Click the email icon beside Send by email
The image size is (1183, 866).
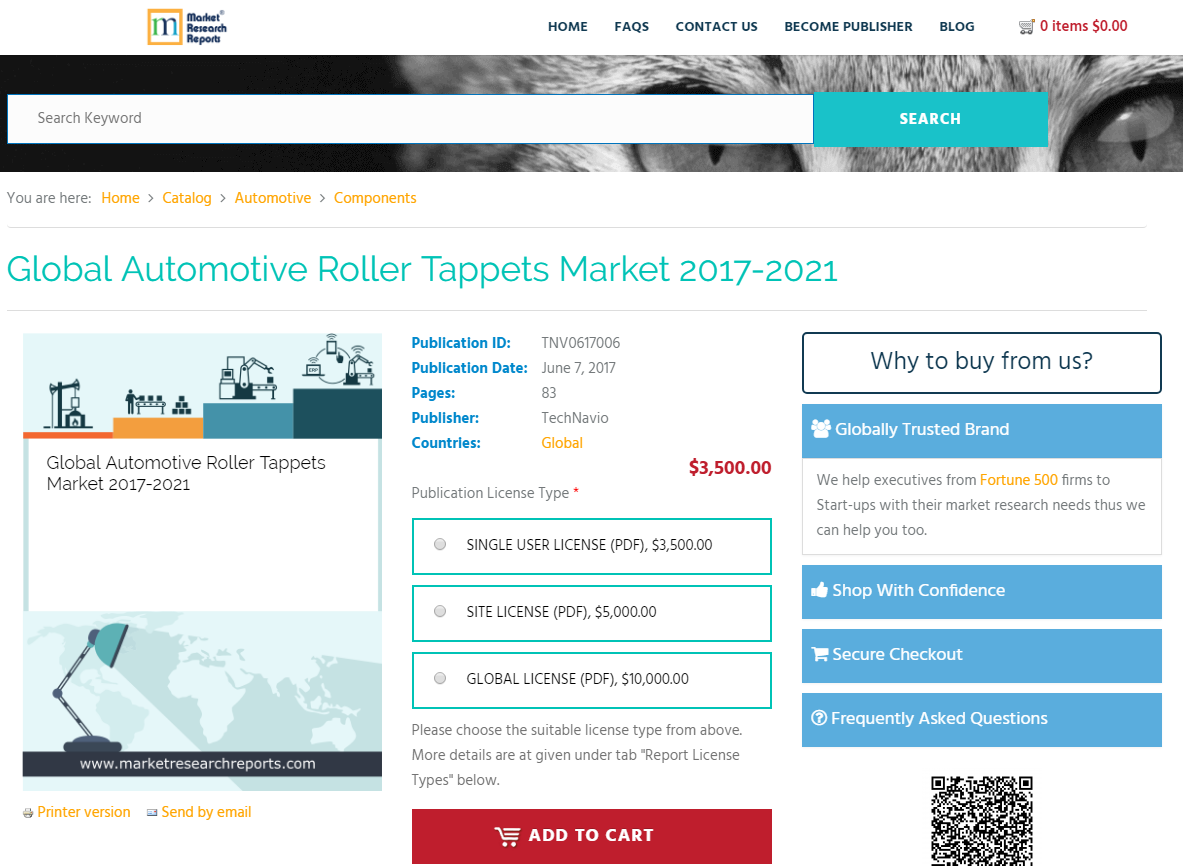[152, 812]
